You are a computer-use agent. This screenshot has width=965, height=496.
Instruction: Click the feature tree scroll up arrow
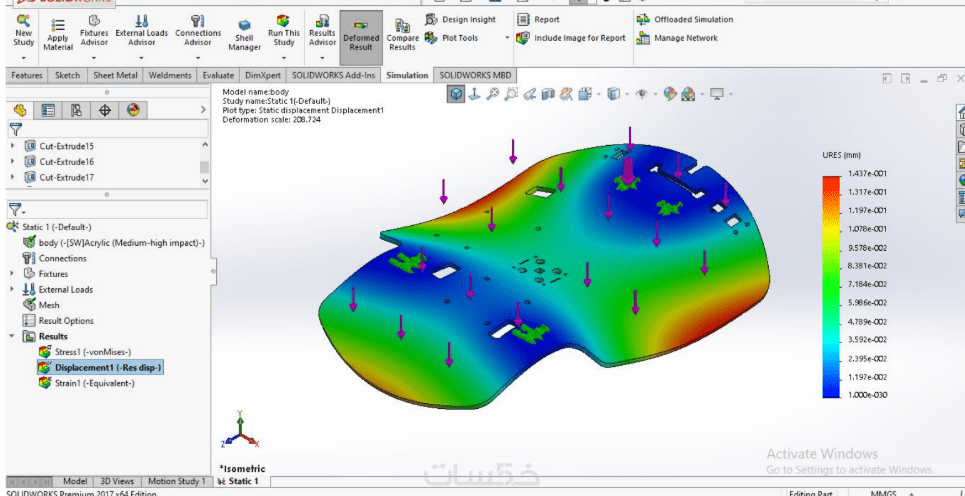205,145
